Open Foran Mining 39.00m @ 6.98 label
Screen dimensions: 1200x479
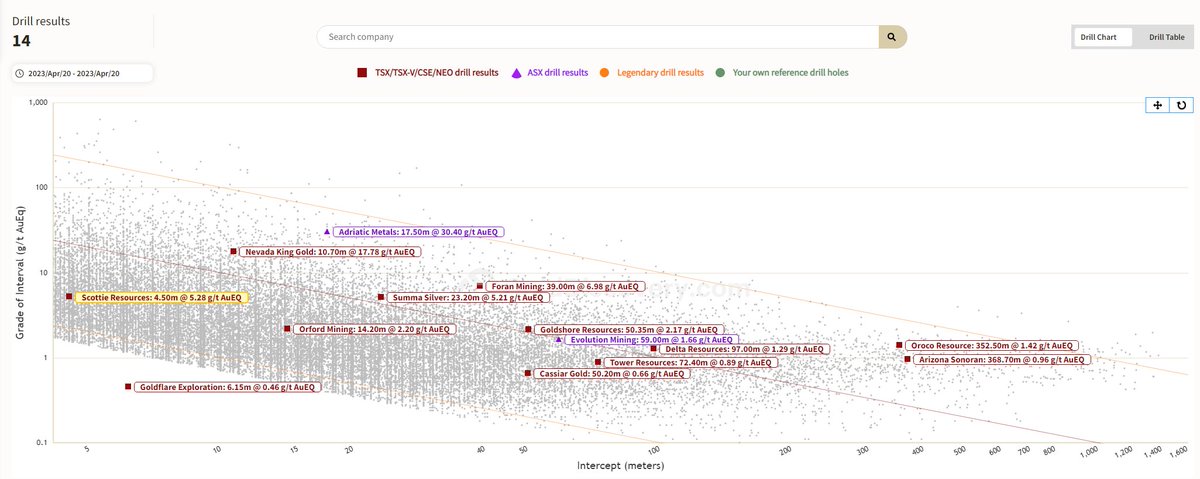point(565,286)
